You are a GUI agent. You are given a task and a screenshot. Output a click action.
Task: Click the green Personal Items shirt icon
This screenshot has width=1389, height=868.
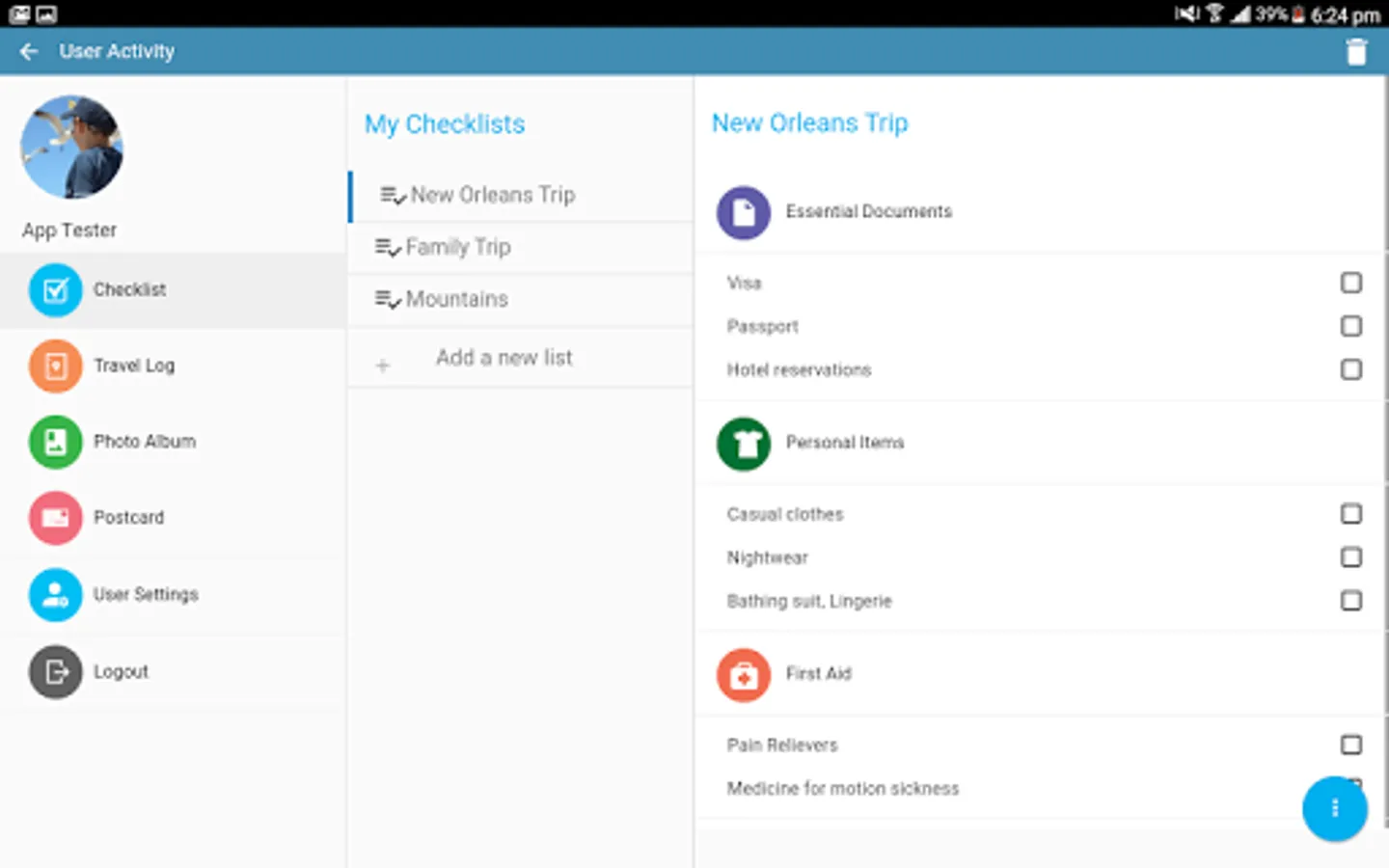click(x=743, y=444)
